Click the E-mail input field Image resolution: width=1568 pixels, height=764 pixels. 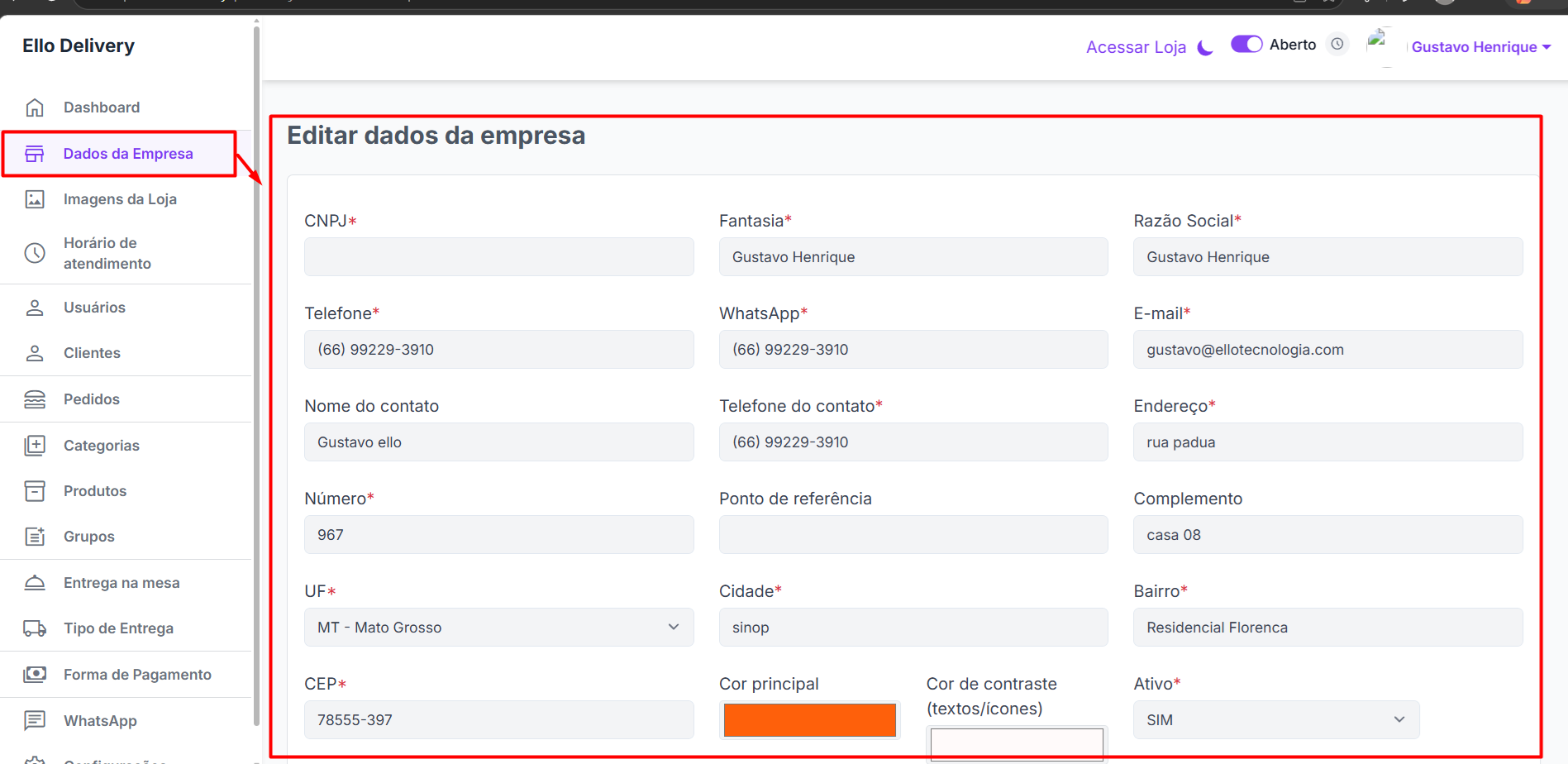(1327, 350)
